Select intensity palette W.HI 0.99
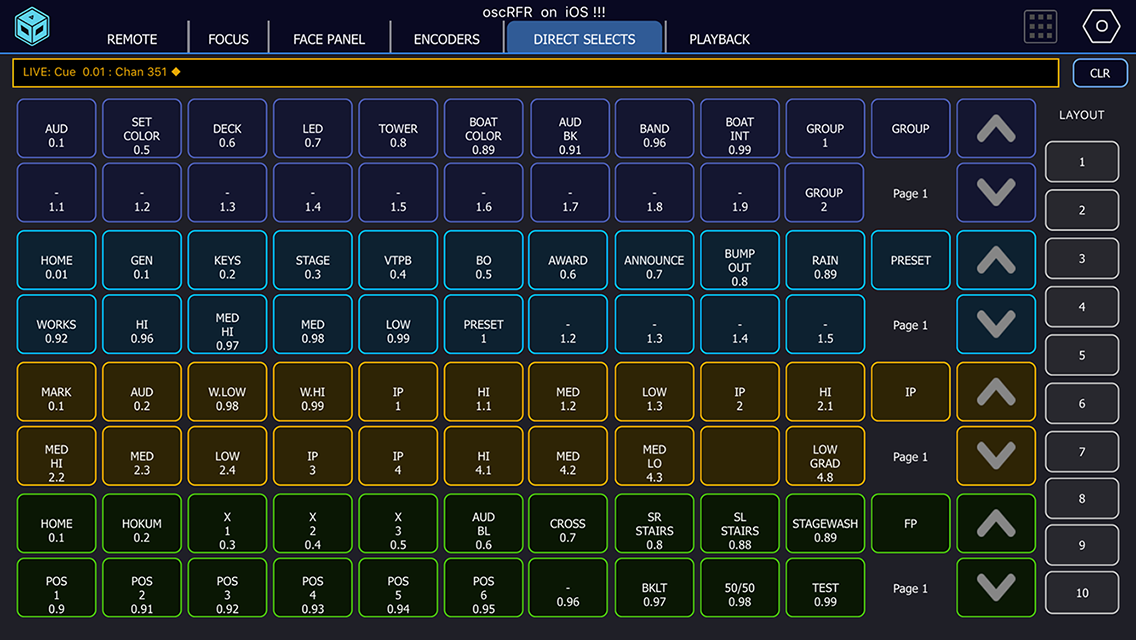Image resolution: width=1136 pixels, height=640 pixels. pyautogui.click(x=312, y=392)
